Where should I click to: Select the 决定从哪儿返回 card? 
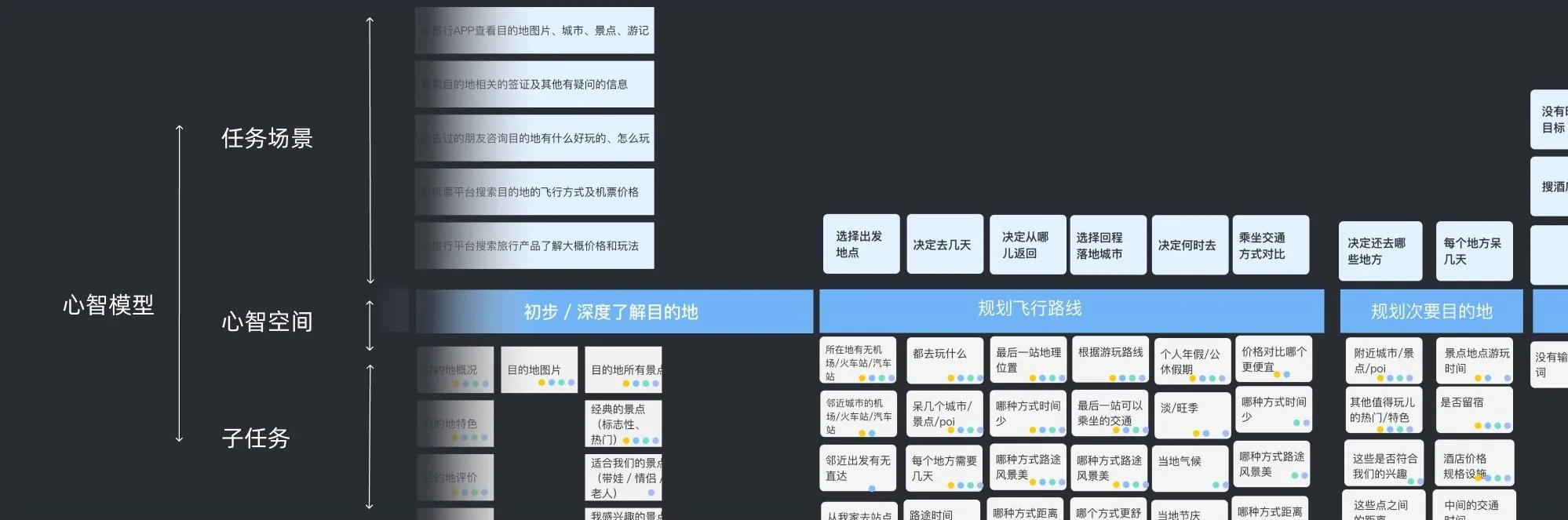[1028, 244]
